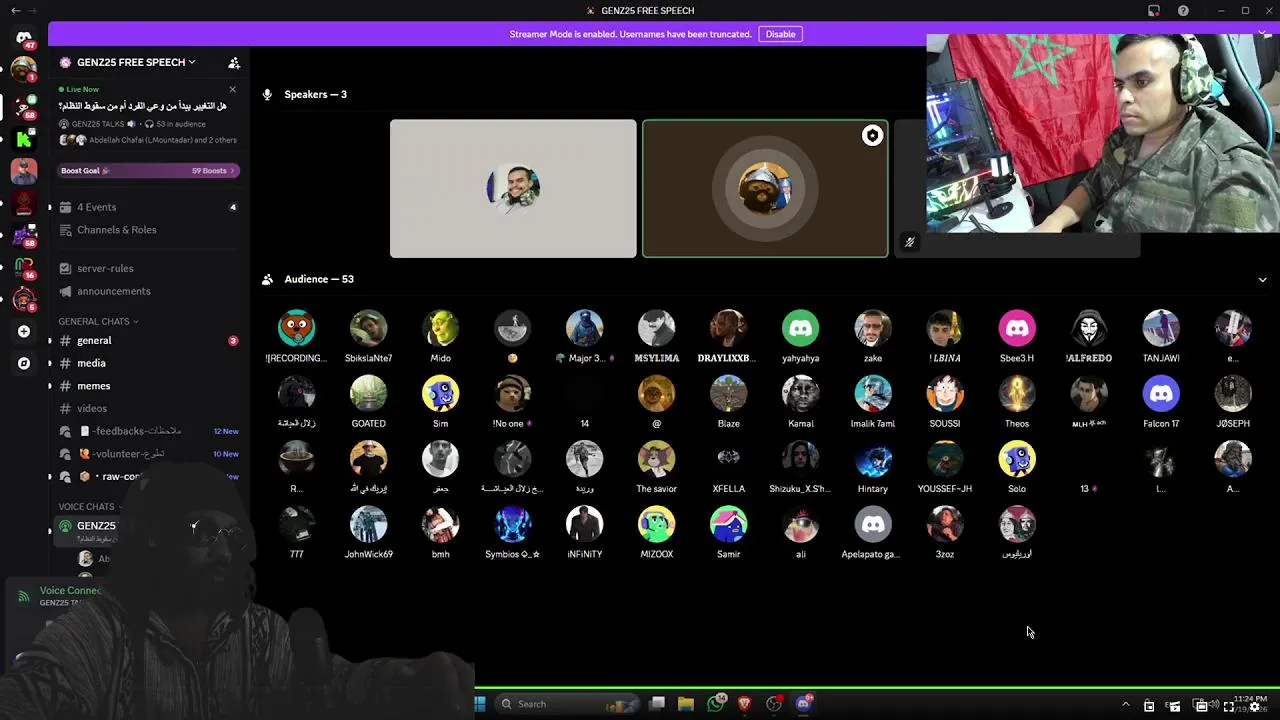Screen dimensions: 1280x720
Task: Click audience member Falcon 17 avatar
Action: click(x=1161, y=394)
